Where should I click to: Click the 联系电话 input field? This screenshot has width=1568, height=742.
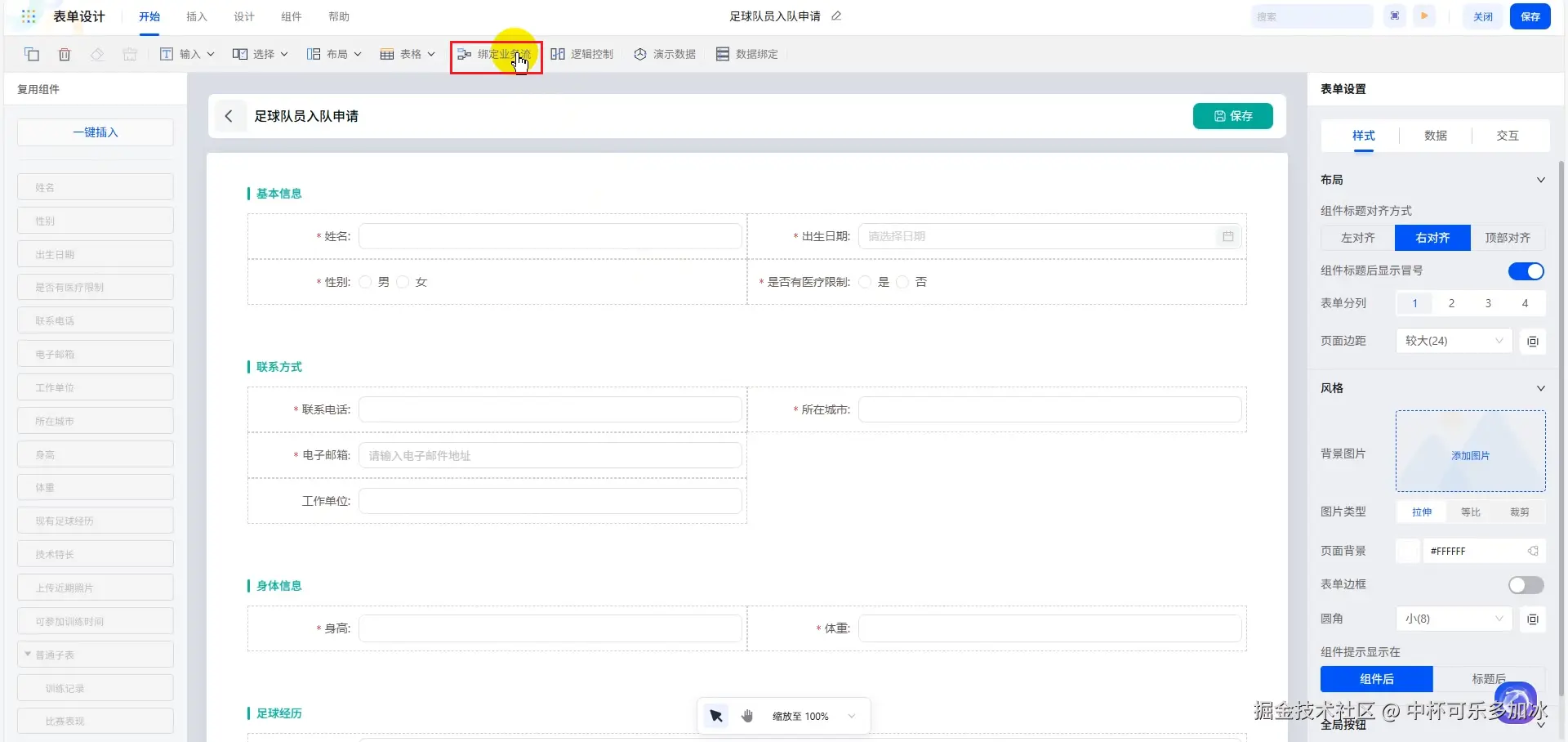(x=550, y=409)
